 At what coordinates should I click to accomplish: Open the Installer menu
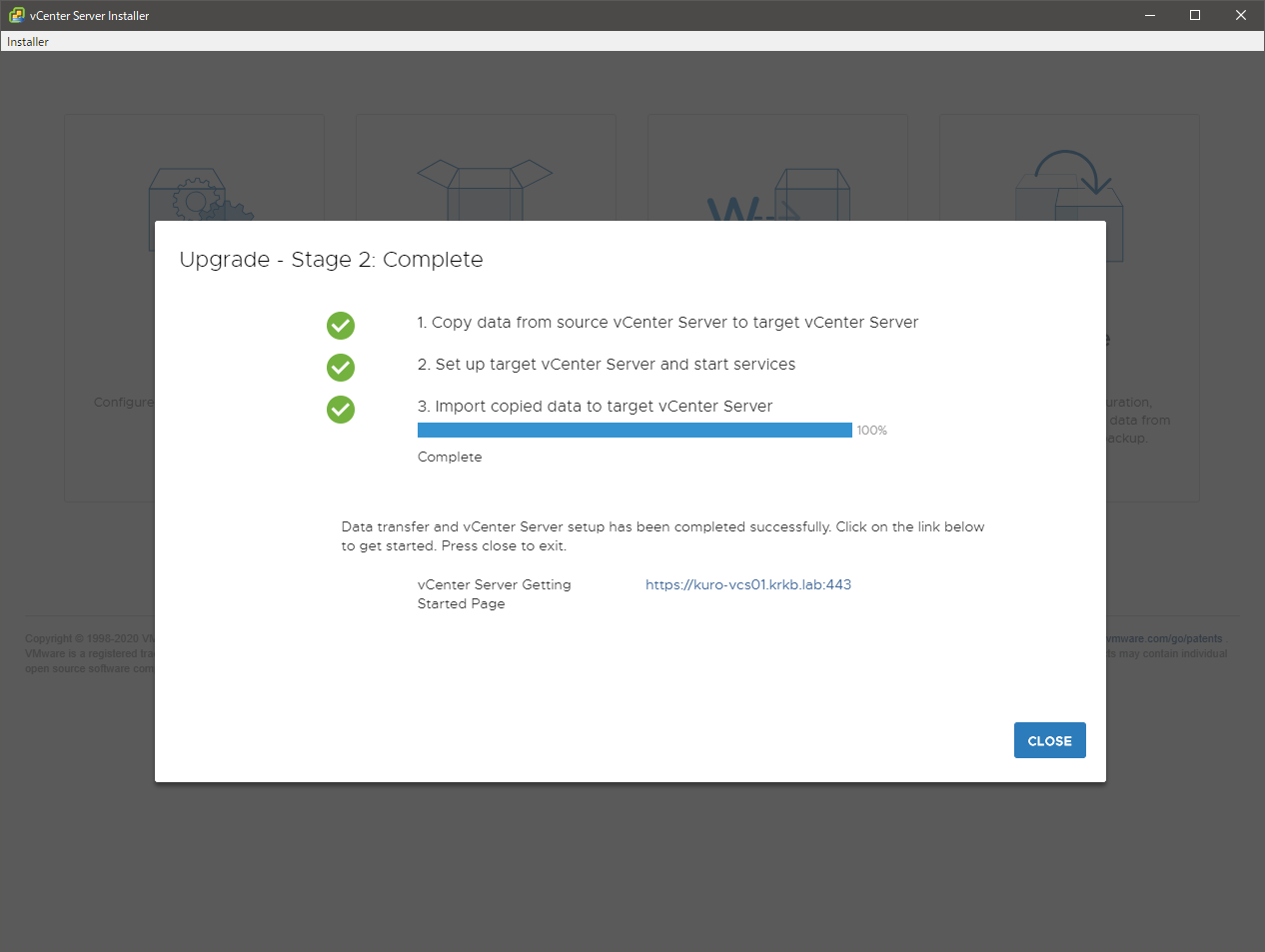28,42
